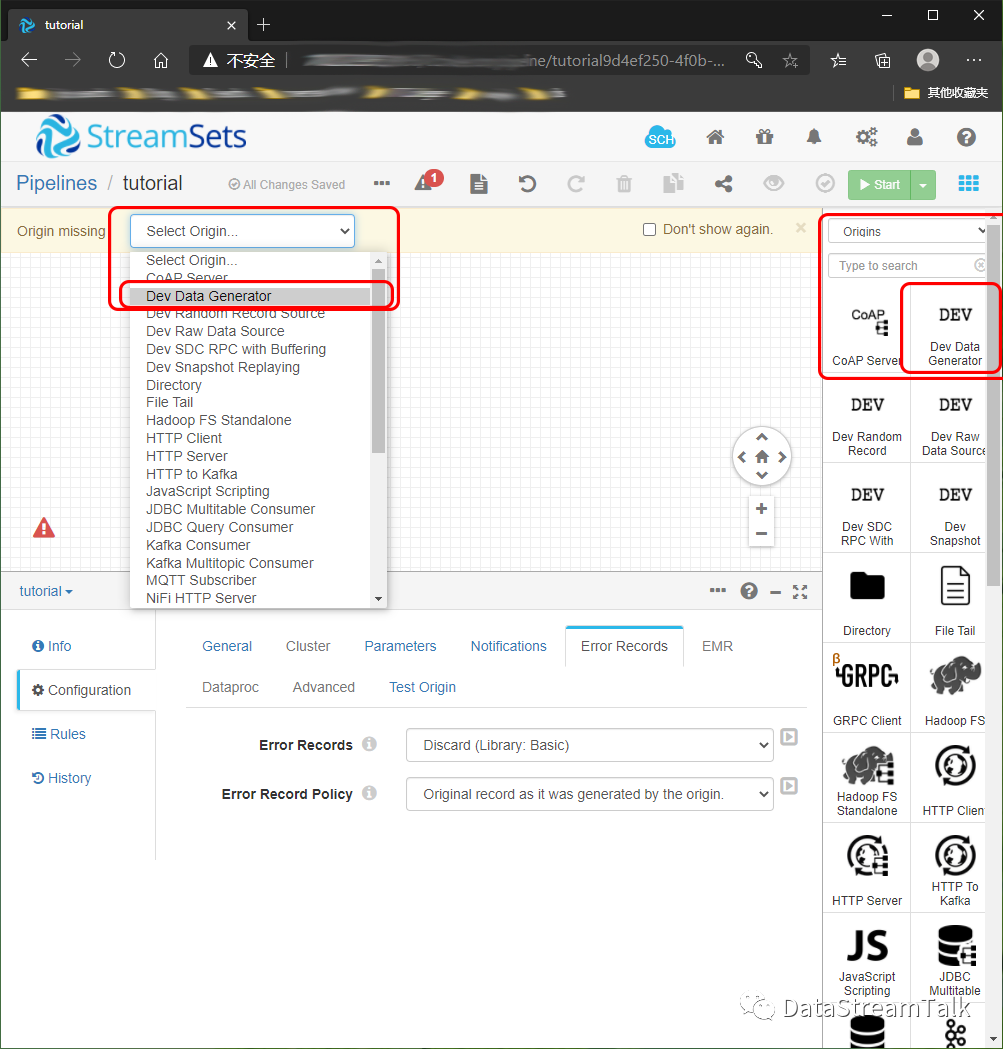This screenshot has width=1003, height=1049.
Task: Click the preview eye icon
Action: pyautogui.click(x=773, y=183)
